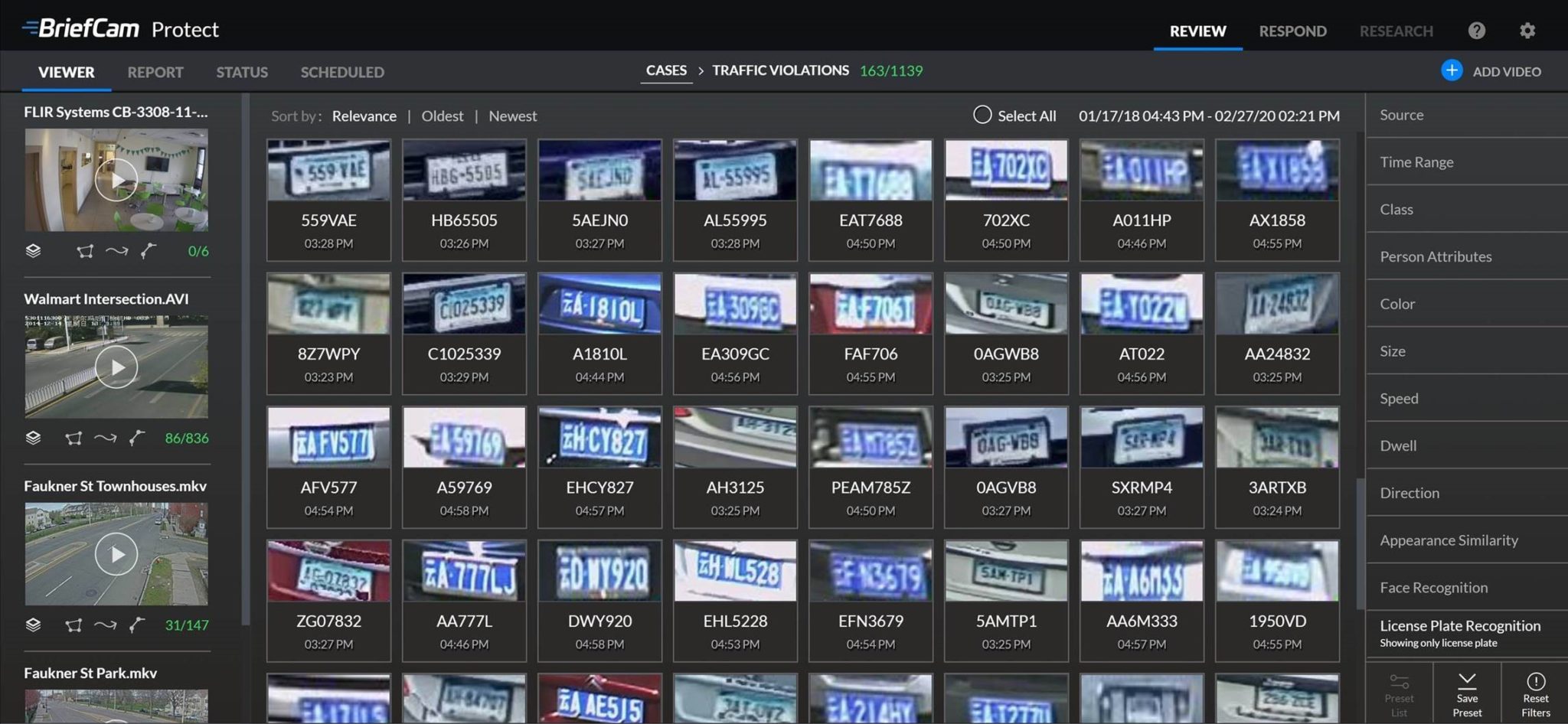Screen dimensions: 1568x724
Task: Open the License Plate Recognition filter
Action: pos(1459,625)
